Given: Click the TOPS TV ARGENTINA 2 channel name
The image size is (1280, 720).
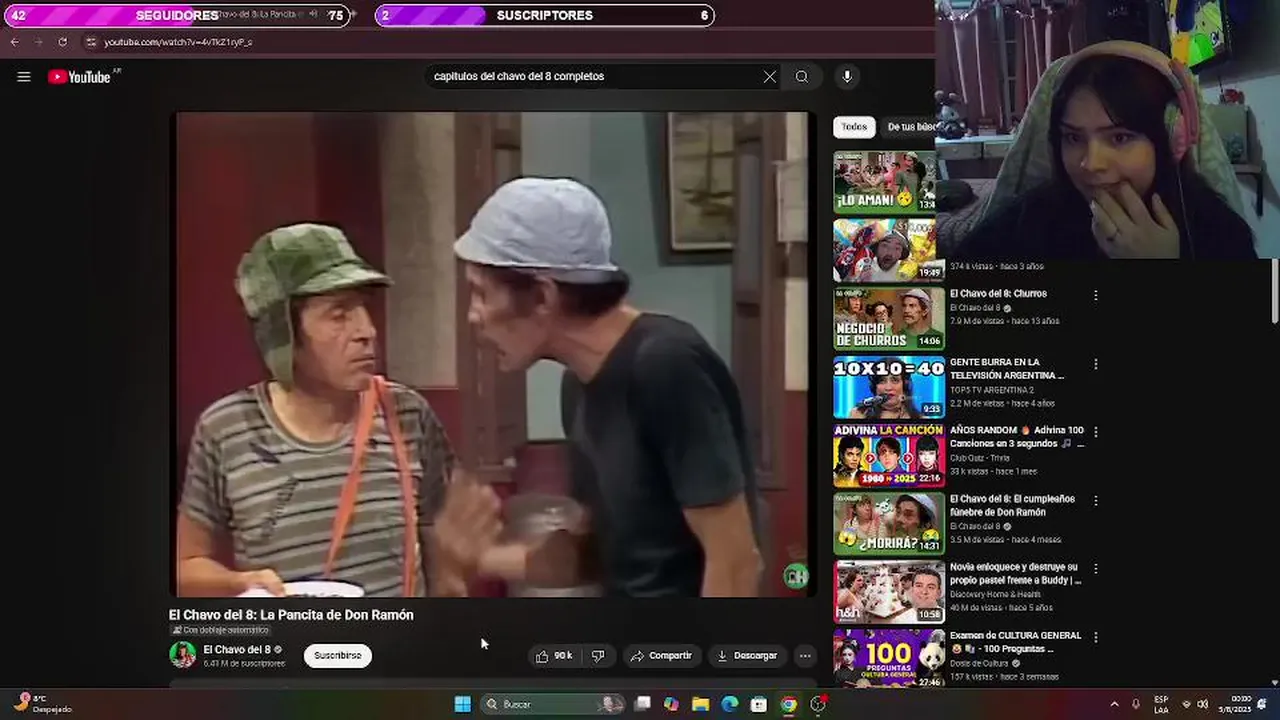Looking at the screenshot, I should [x=993, y=390].
